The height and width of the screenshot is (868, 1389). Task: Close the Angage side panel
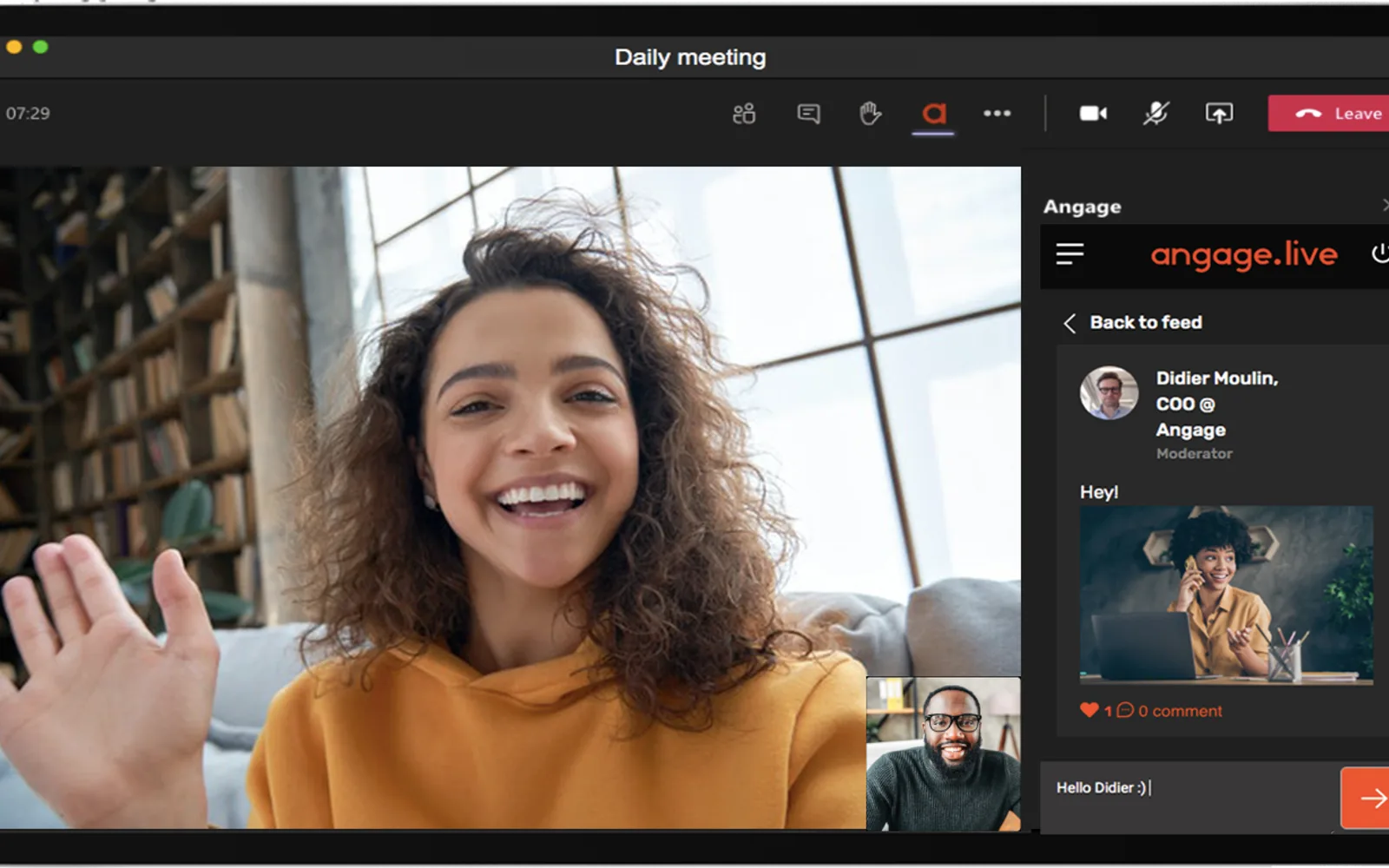click(x=1385, y=206)
